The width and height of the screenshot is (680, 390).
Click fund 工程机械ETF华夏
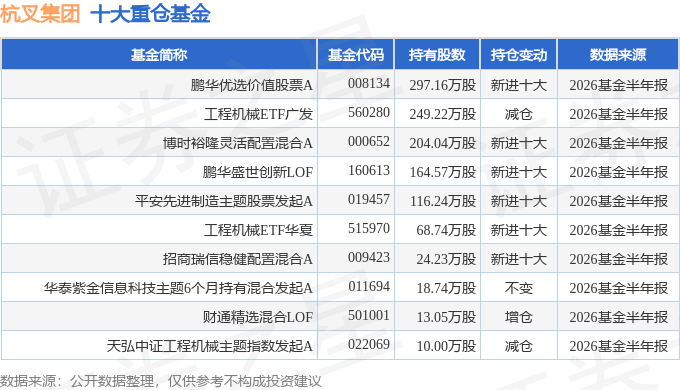click(258, 230)
